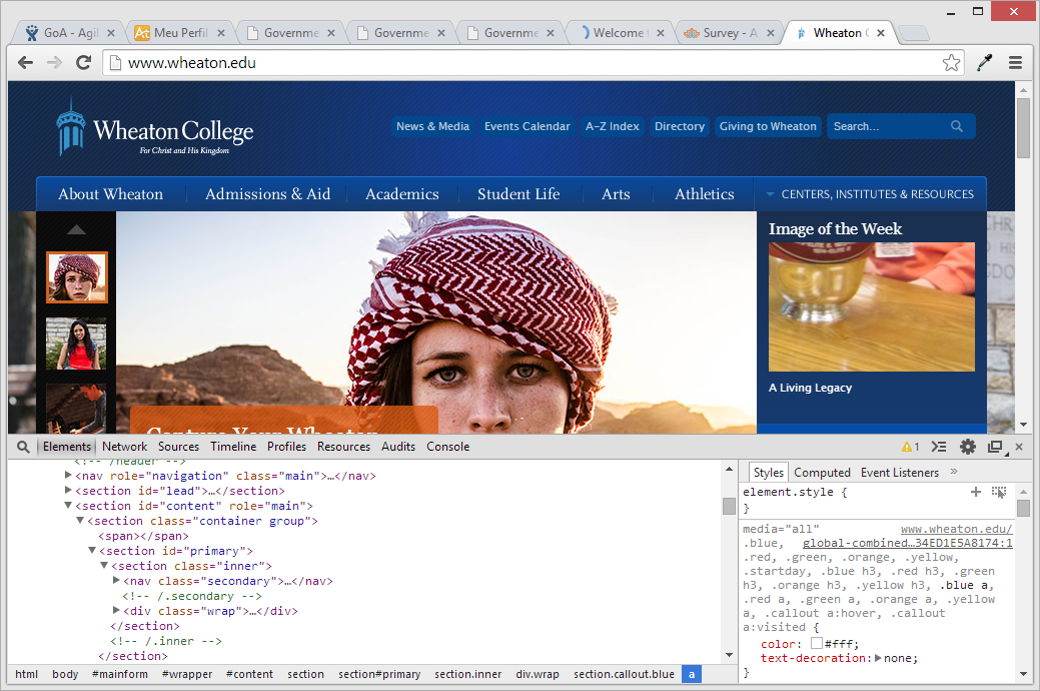Screen dimensions: 1040x691
Task: Click the back navigation arrow
Action: pos(25,62)
